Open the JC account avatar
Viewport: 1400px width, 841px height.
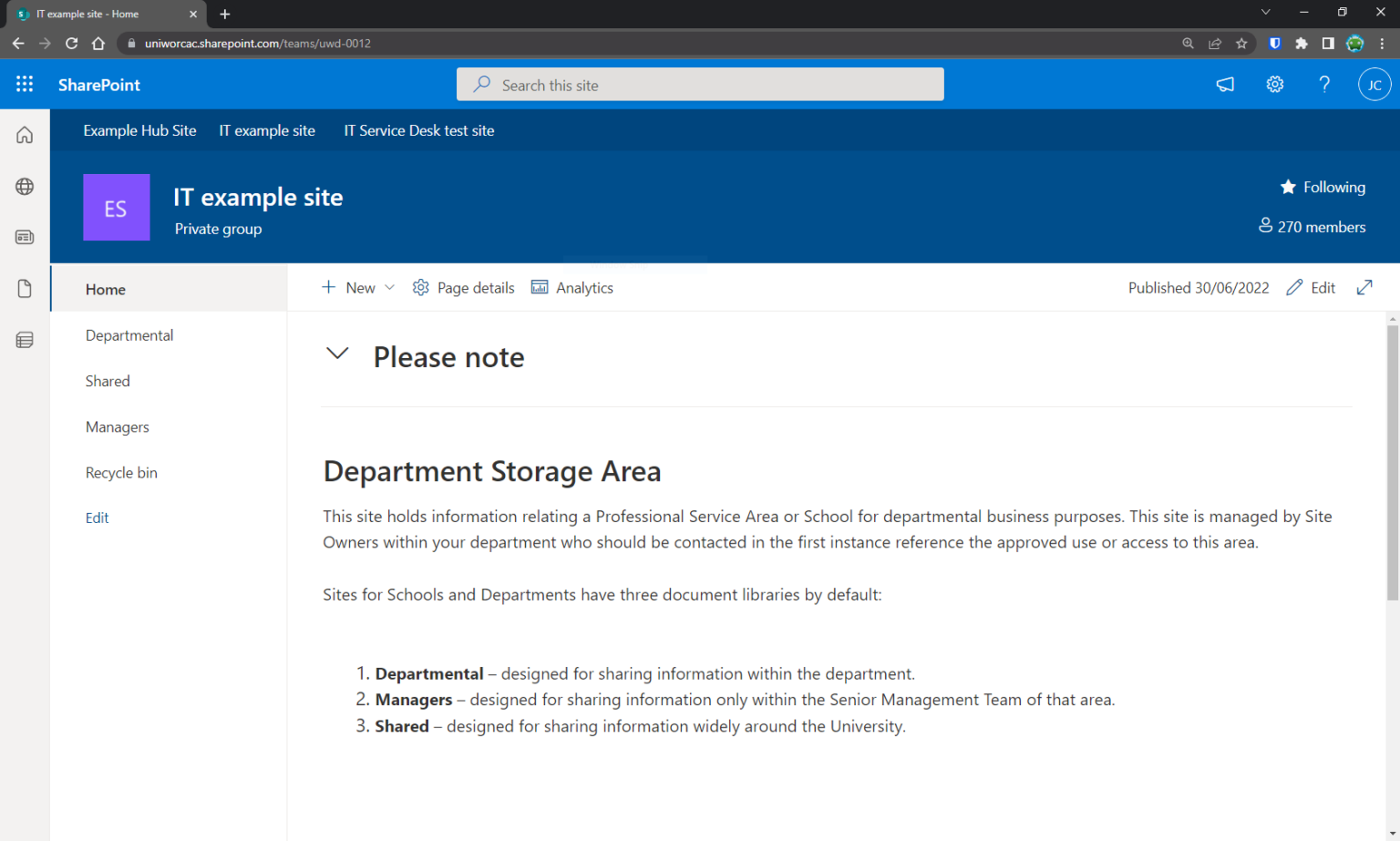1374,84
